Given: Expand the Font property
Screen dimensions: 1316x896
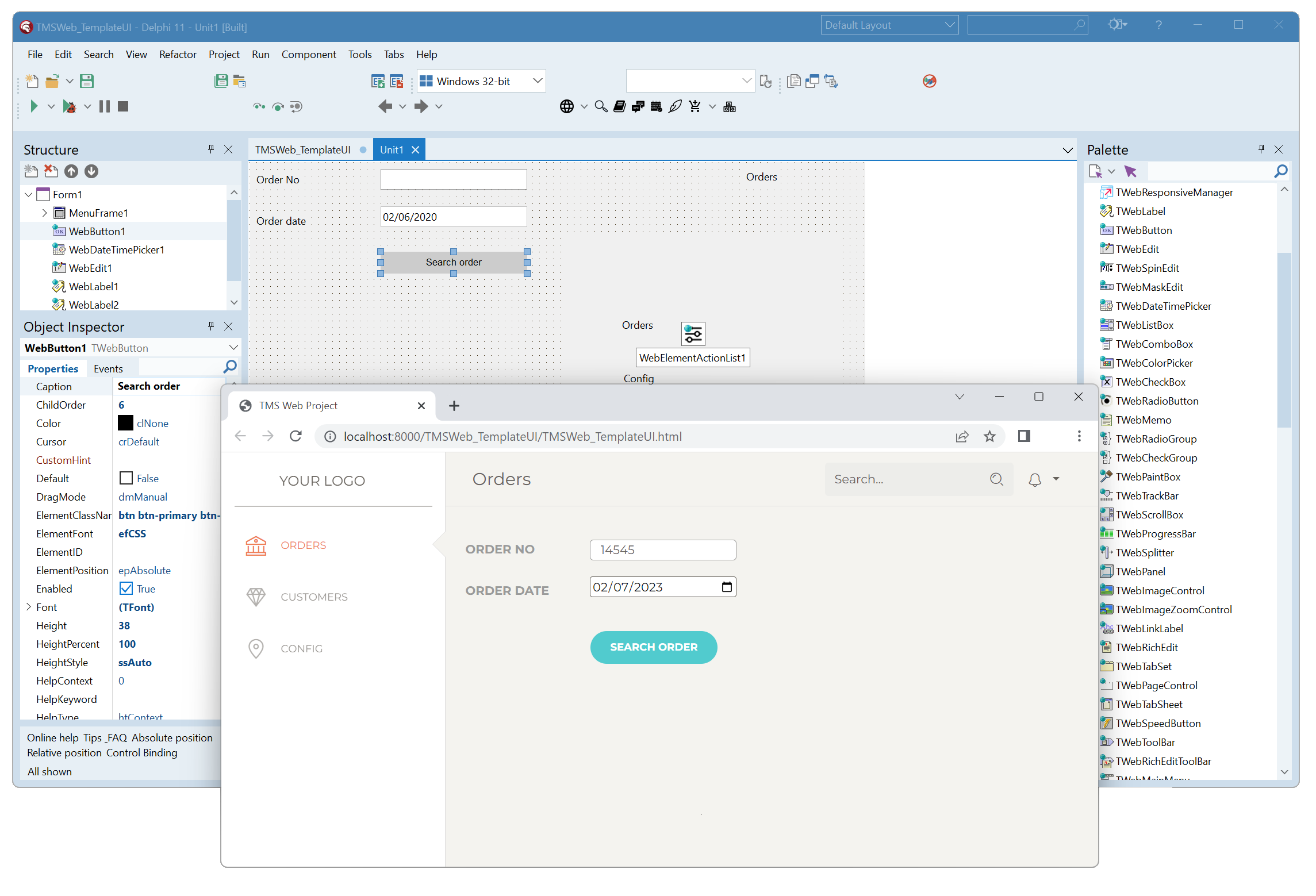Looking at the screenshot, I should pos(29,607).
